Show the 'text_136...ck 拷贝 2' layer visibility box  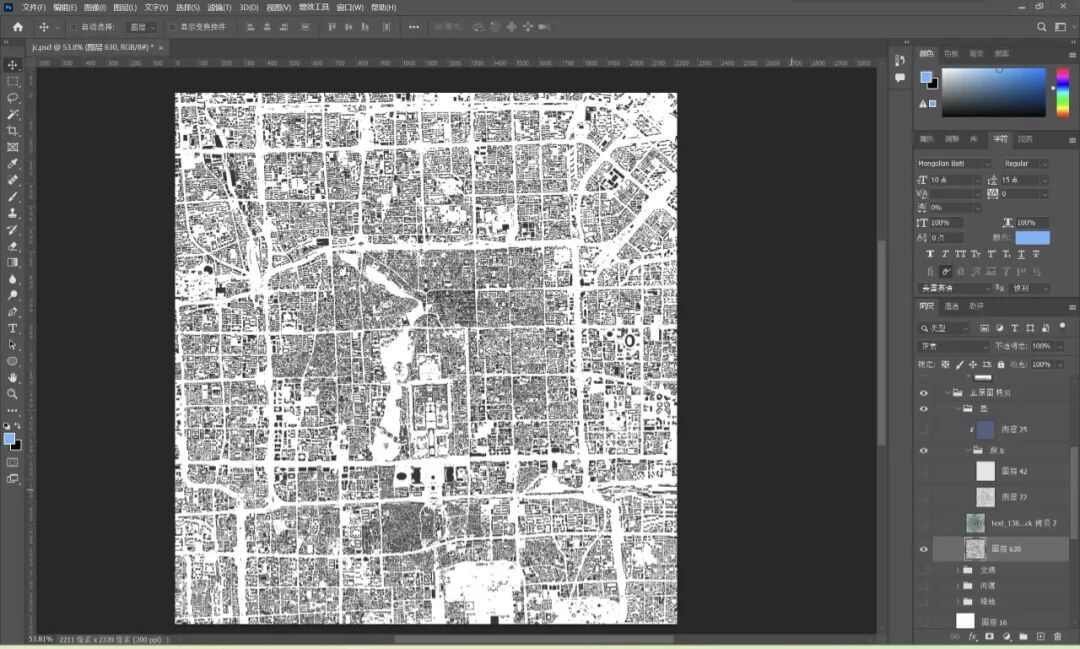click(x=924, y=523)
